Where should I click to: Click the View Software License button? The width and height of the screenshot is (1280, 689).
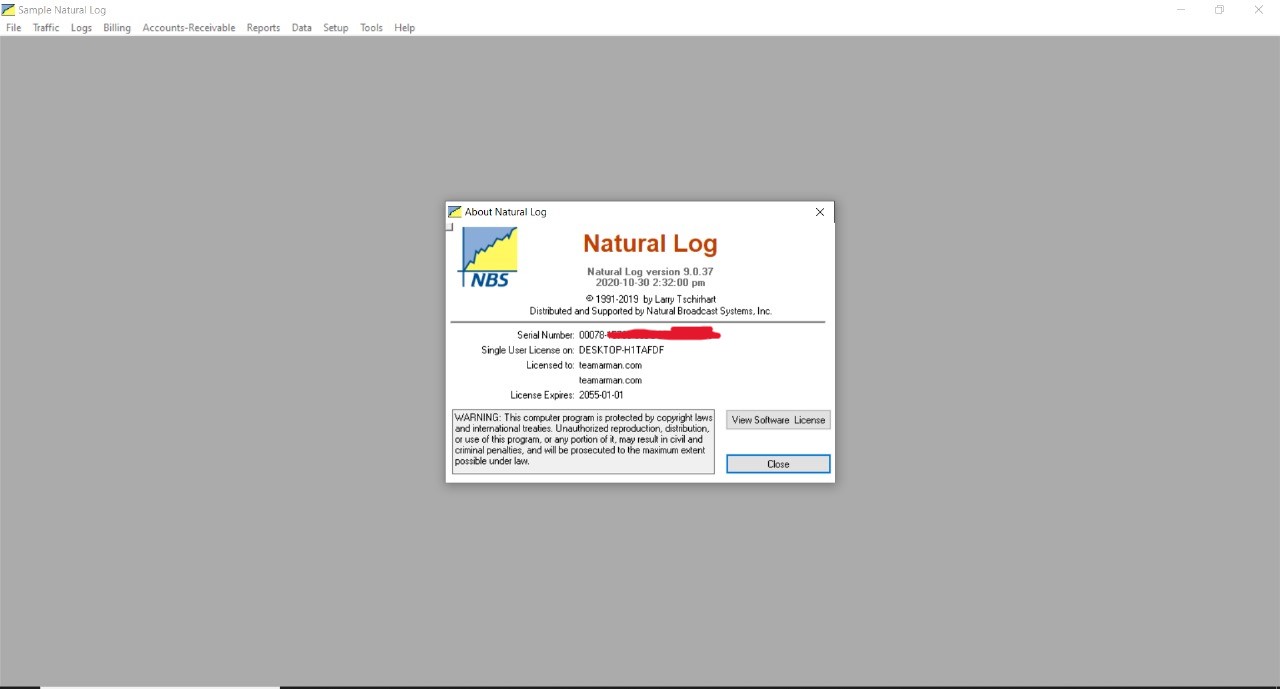click(778, 420)
